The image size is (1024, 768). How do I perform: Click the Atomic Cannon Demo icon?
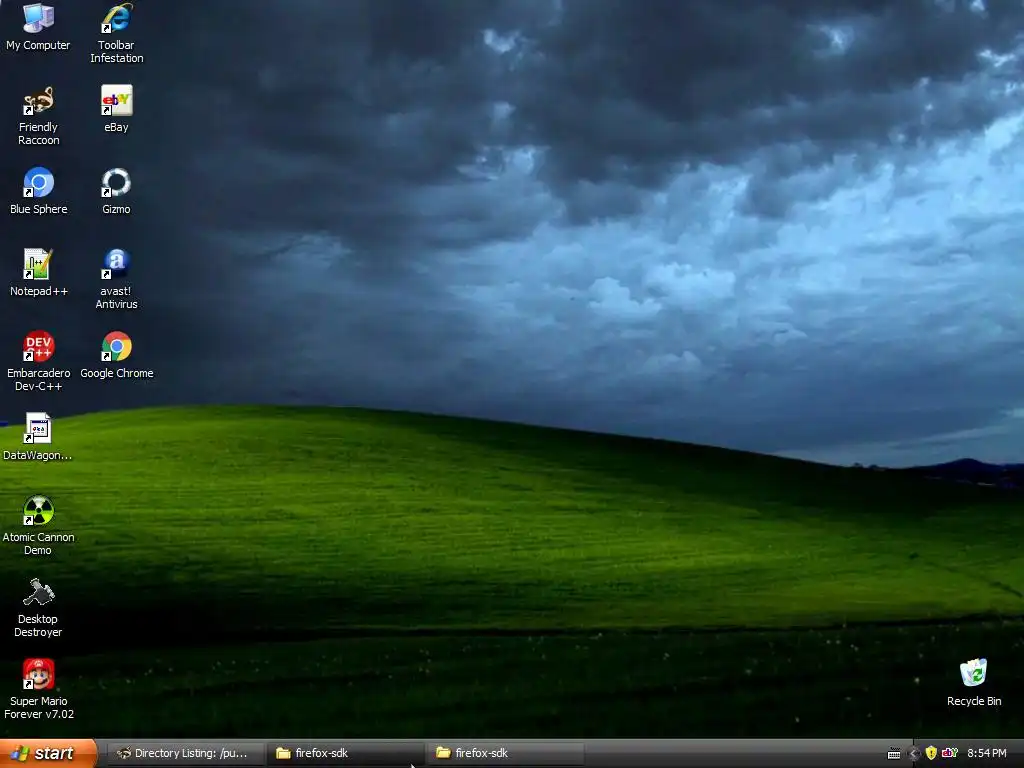38,525
